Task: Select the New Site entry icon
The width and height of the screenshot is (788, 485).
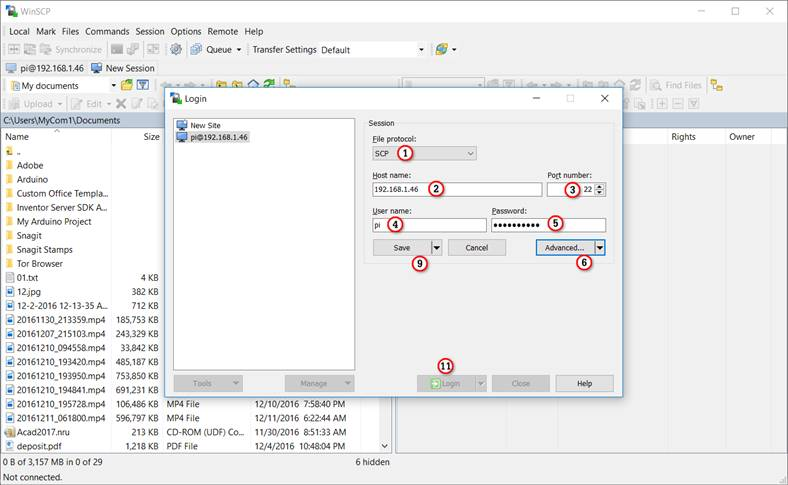Action: coord(181,125)
